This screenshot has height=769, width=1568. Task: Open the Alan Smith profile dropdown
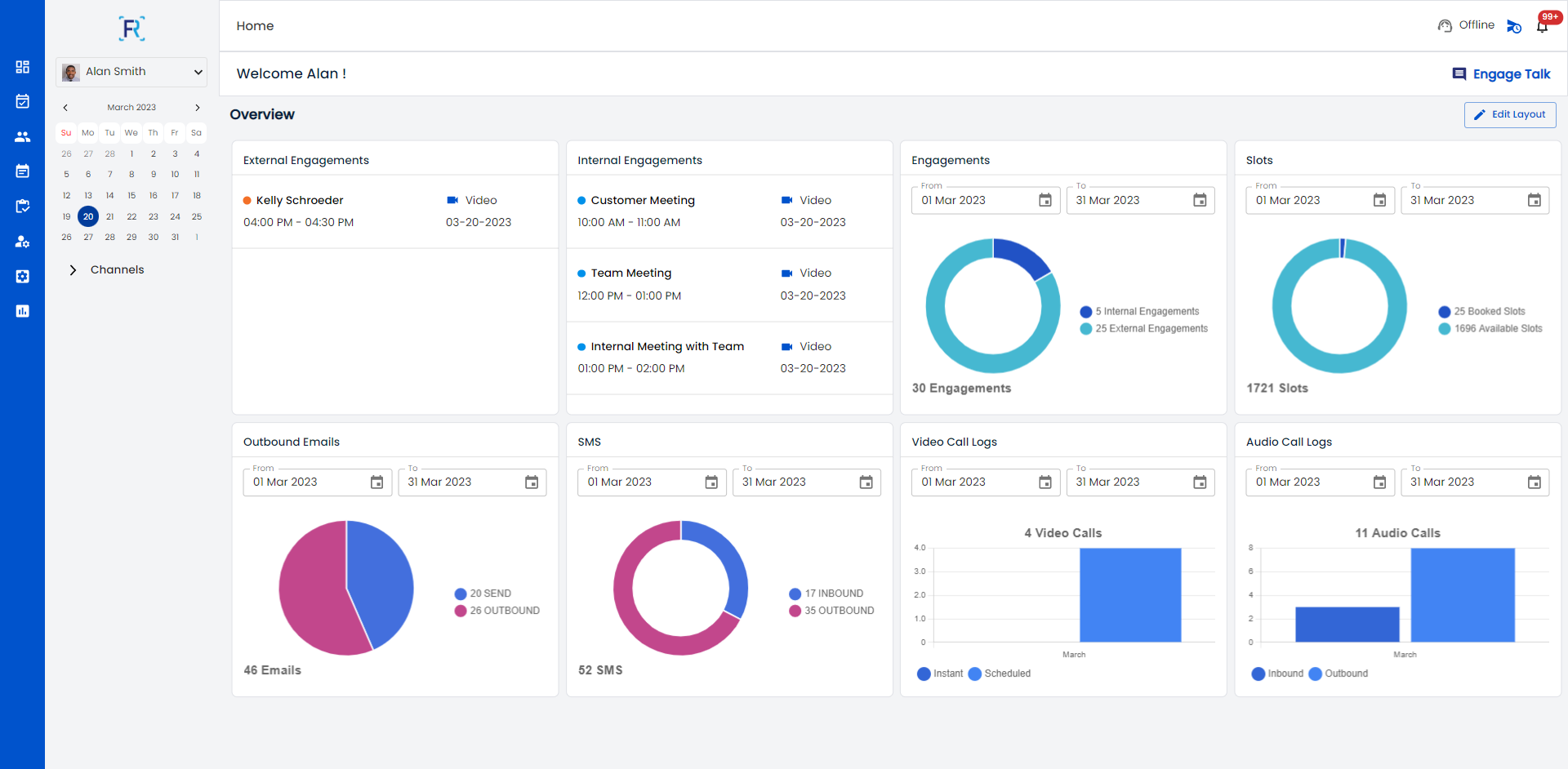[131, 72]
